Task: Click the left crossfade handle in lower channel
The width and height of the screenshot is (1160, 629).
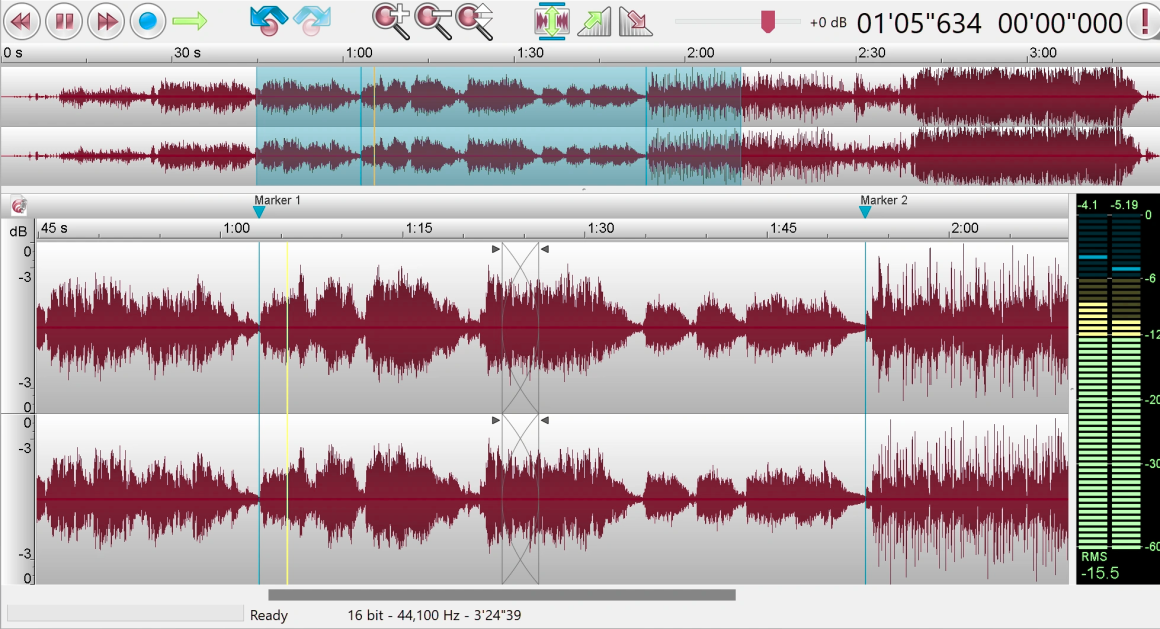Action: (496, 420)
